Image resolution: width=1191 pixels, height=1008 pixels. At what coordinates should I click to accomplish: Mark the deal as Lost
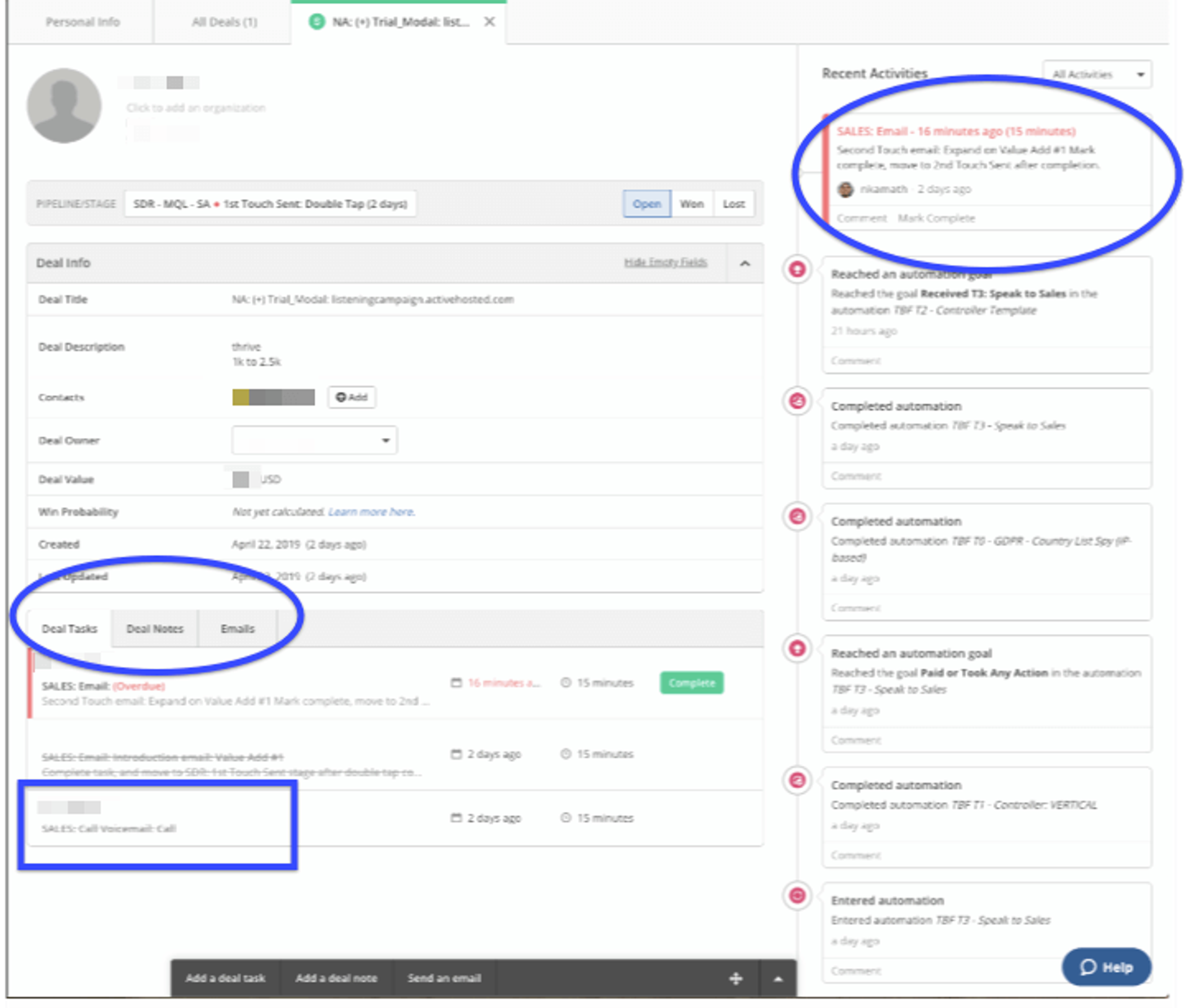tap(733, 203)
